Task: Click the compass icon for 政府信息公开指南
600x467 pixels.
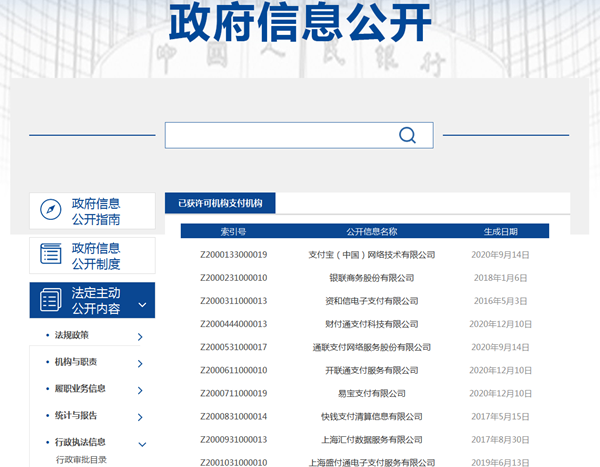Action: [51, 210]
